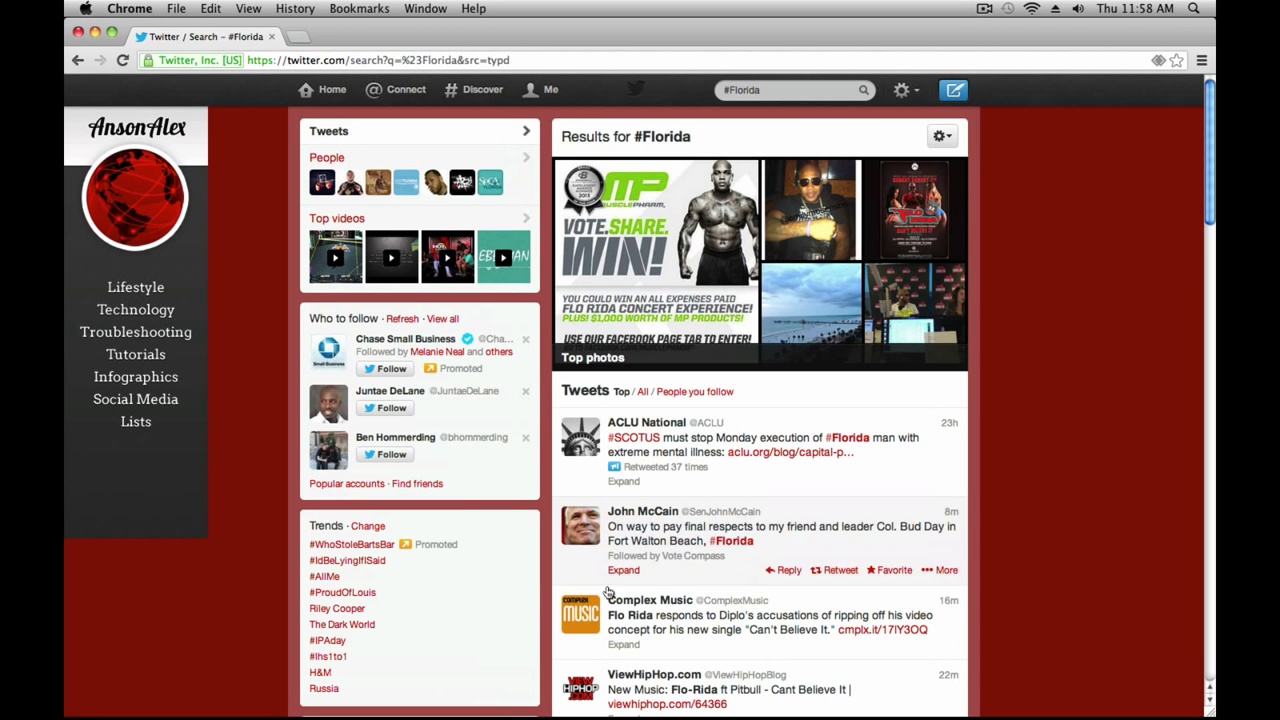Image resolution: width=1280 pixels, height=720 pixels.
Task: Open the Chrome hamburger menu
Action: click(x=1202, y=60)
